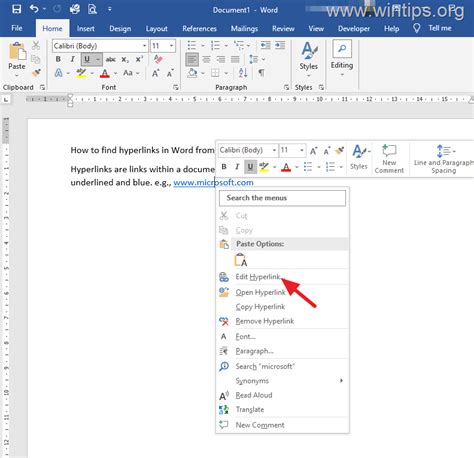Image resolution: width=474 pixels, height=458 pixels.
Task: Show paragraph marks with the pilcrow icon
Action: point(262,73)
